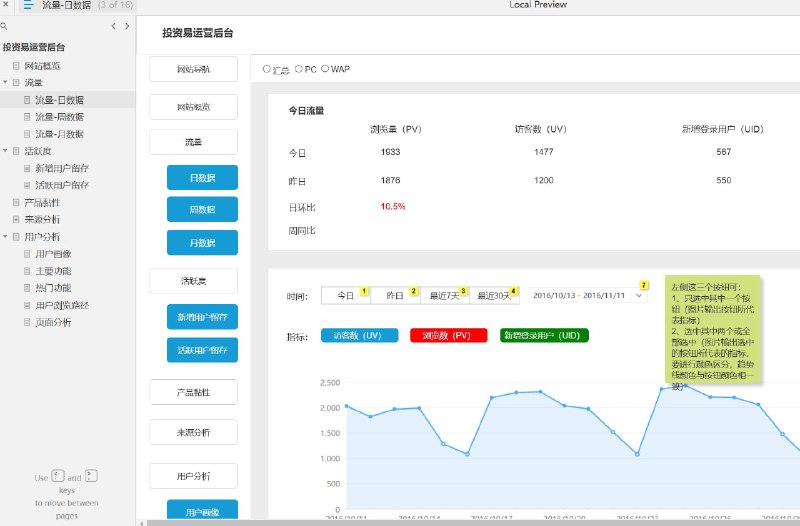800x526 pixels.
Task: Open 活跃用户留存 in the sitemap tree
Action: pyautogui.click(x=62, y=185)
